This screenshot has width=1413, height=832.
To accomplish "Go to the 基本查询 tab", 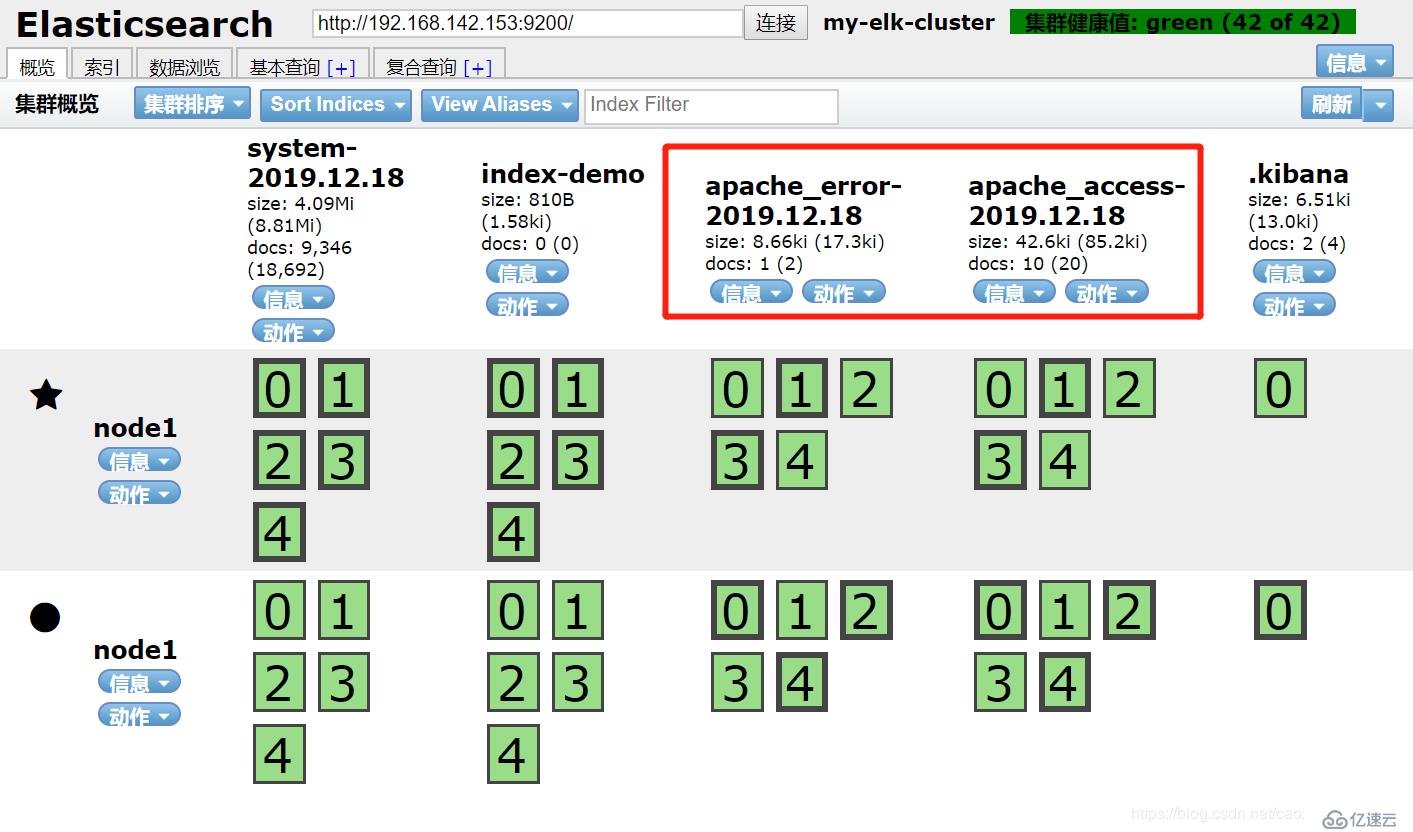I will tap(285, 66).
